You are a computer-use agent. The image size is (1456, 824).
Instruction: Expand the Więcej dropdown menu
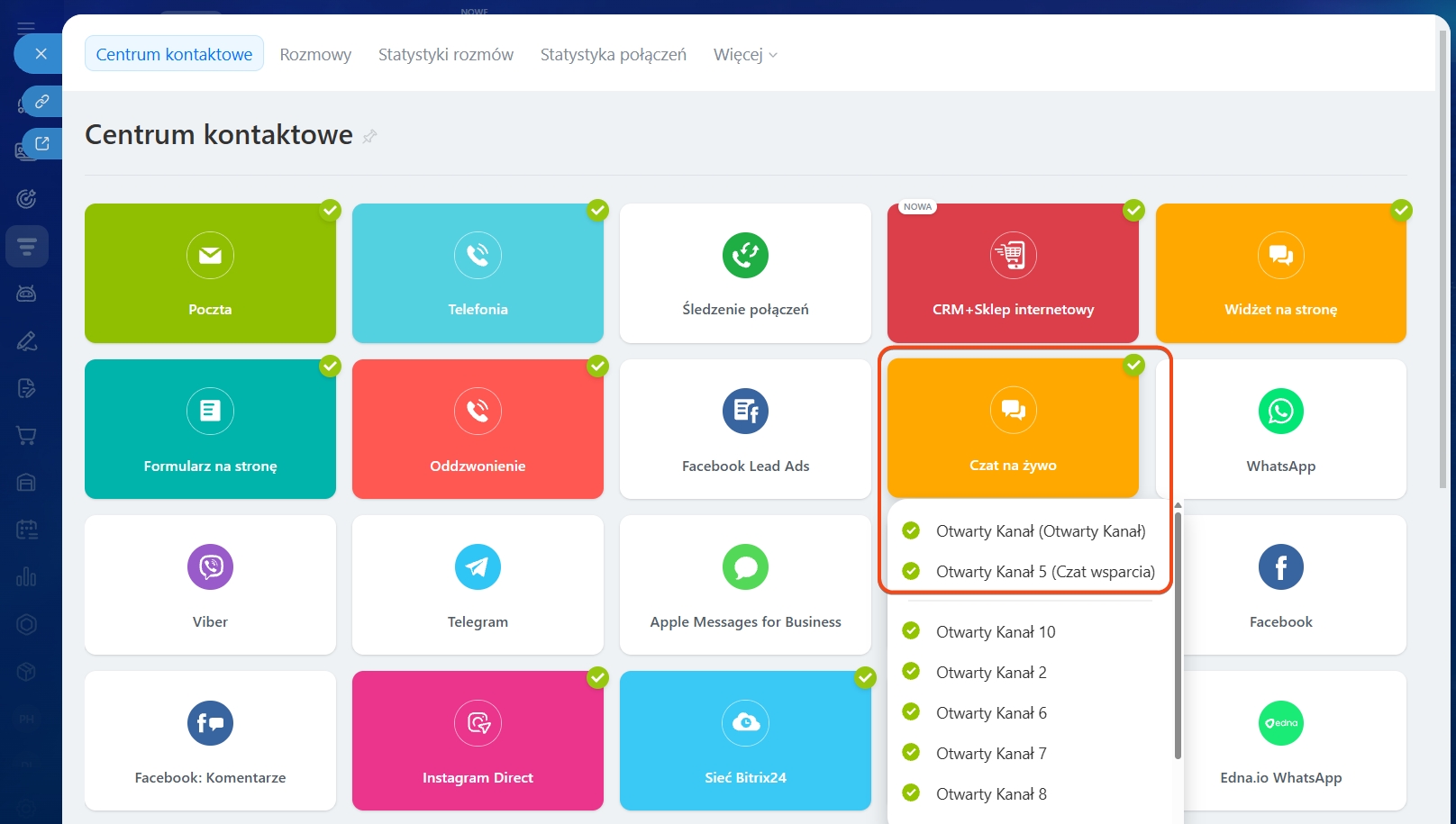pyautogui.click(x=745, y=55)
